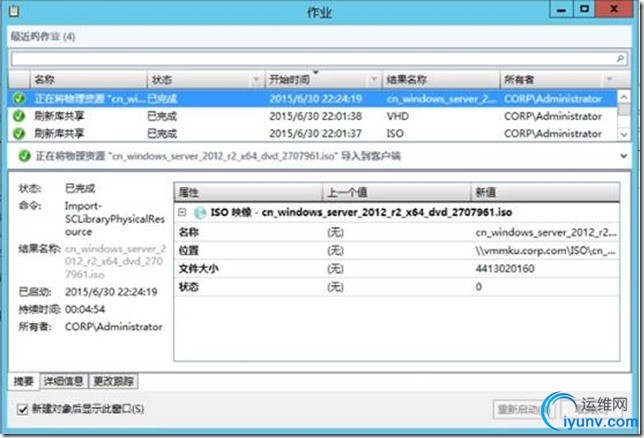Collapse the ISO 映像 tree node
This screenshot has width=644, height=438.
pos(182,212)
